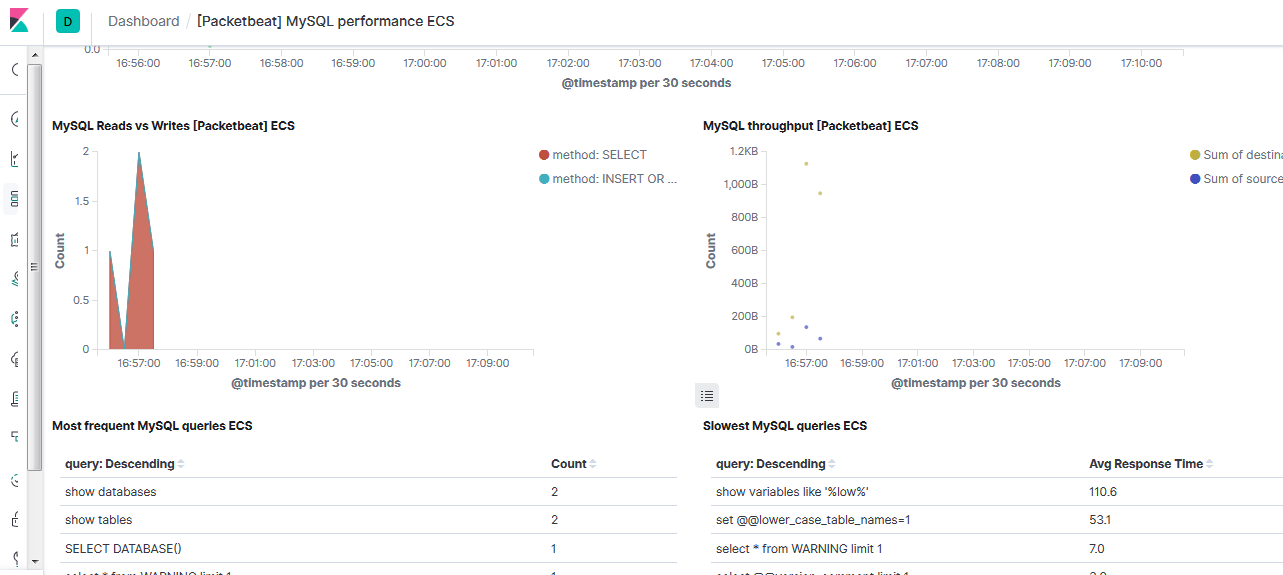Click Slowest MySQL queries ECS title
This screenshot has width=1283, height=575.
pos(785,426)
